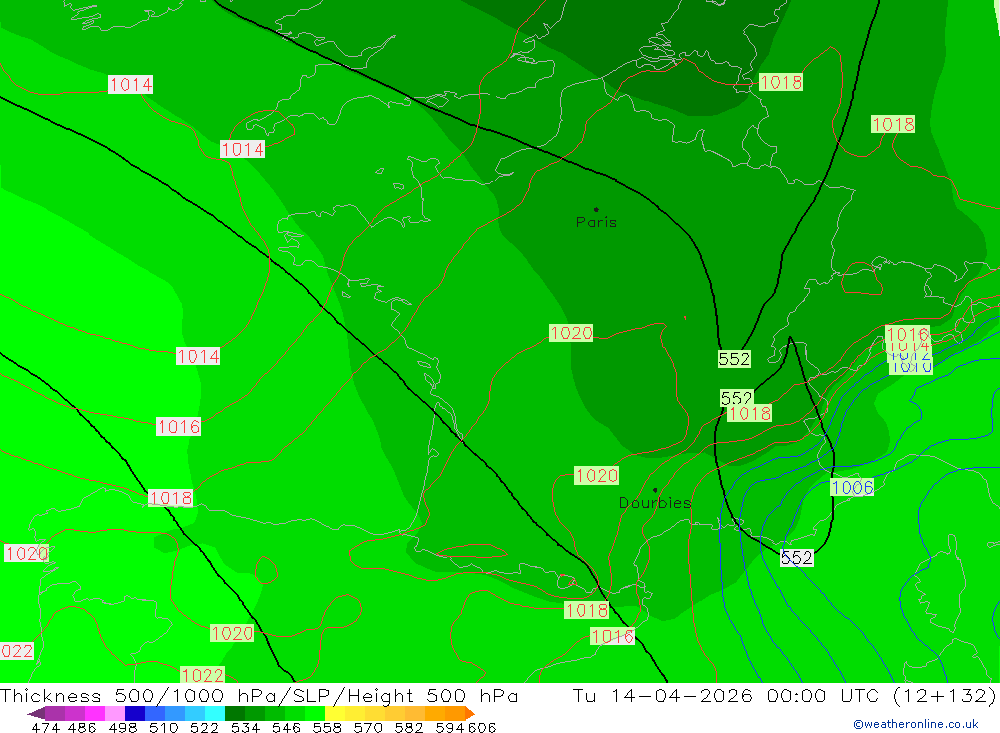This screenshot has height=733, width=1000.
Task: Click the legend value 510
Action: (x=163, y=727)
